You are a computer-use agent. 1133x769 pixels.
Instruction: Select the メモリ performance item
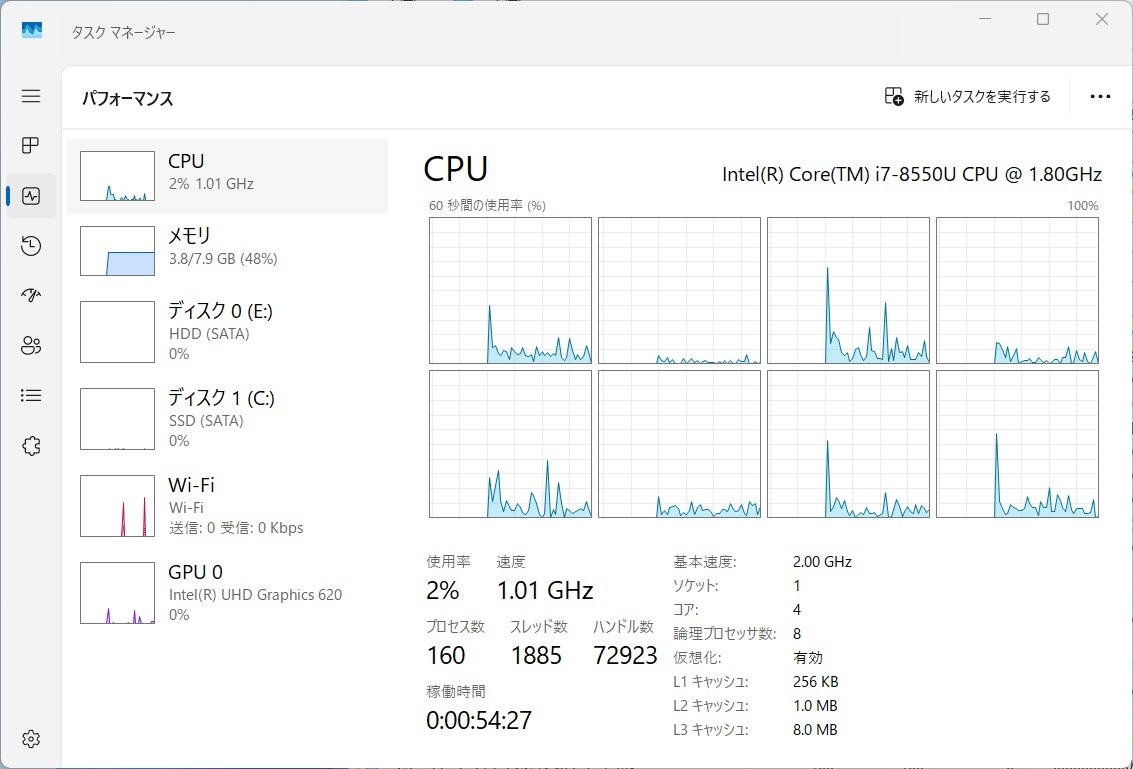pos(227,250)
